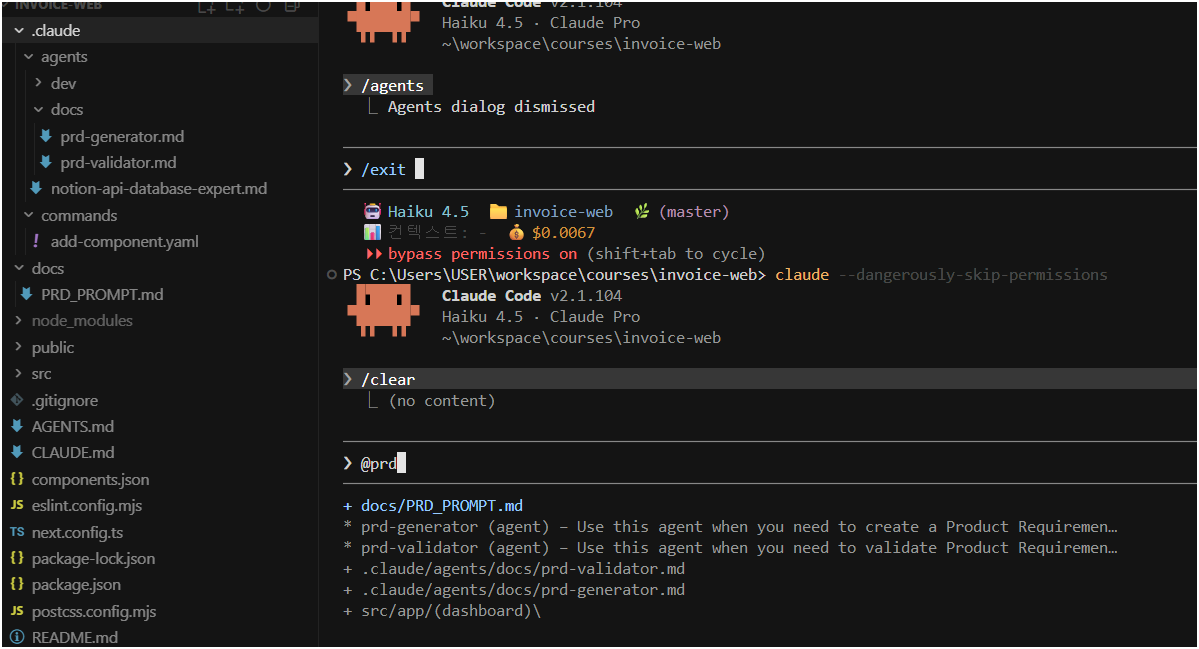Click the info icon of README.md
The width and height of the screenshot is (1199, 649).
tap(17, 637)
